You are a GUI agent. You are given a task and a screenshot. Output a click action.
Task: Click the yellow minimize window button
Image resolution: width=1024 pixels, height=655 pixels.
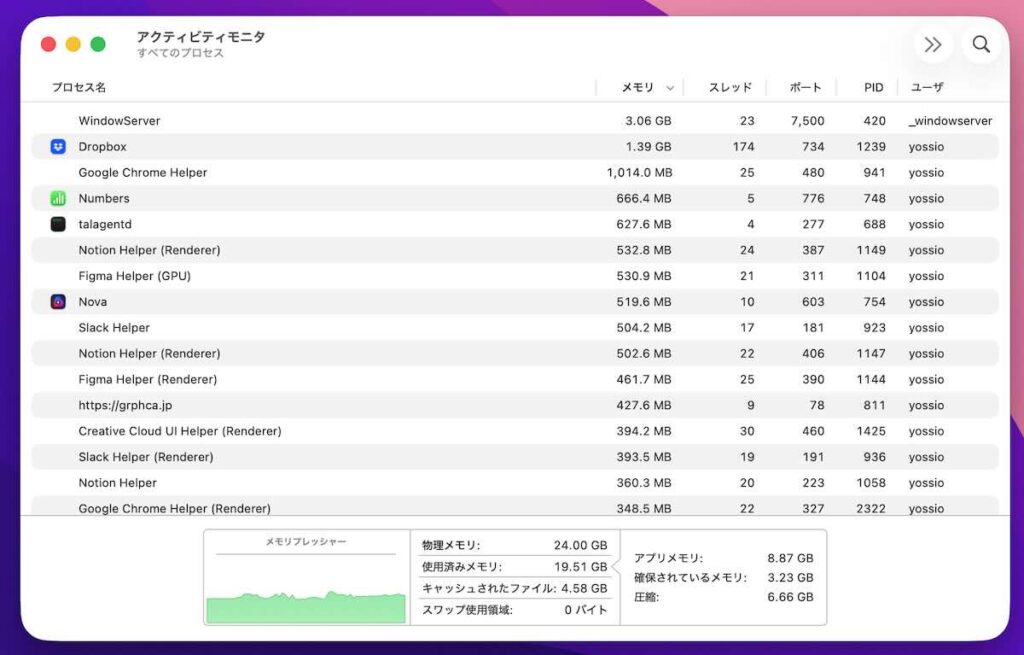click(73, 44)
